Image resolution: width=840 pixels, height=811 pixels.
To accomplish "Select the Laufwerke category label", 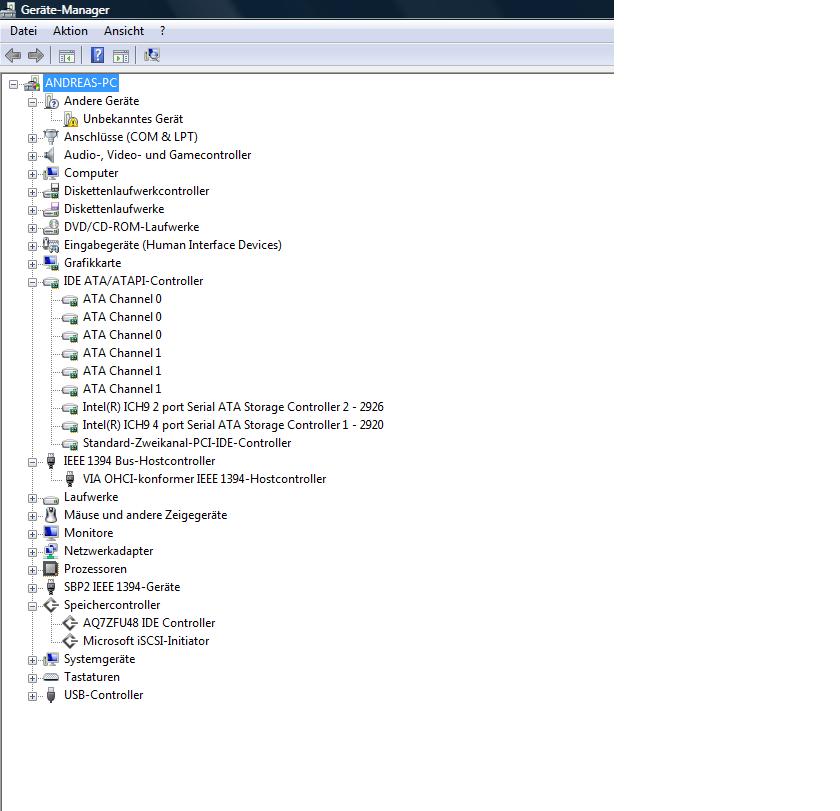I will tap(91, 497).
